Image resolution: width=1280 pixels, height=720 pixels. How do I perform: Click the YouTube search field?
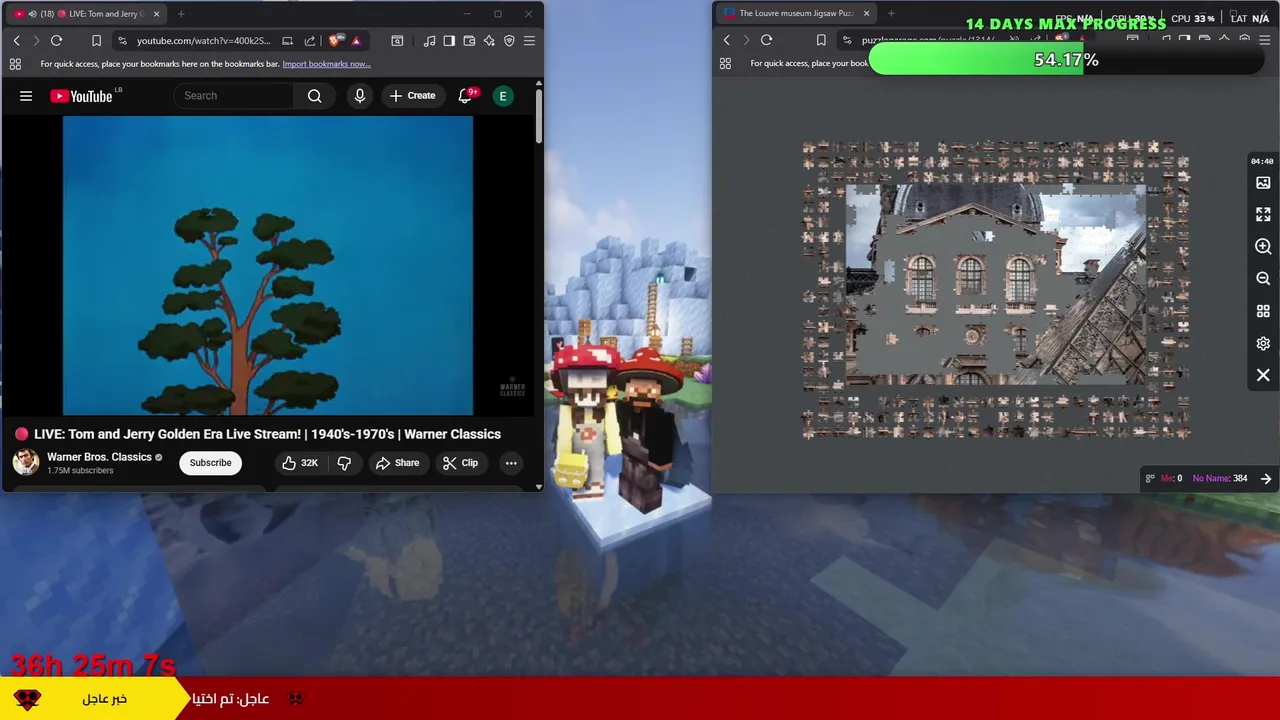coord(234,96)
